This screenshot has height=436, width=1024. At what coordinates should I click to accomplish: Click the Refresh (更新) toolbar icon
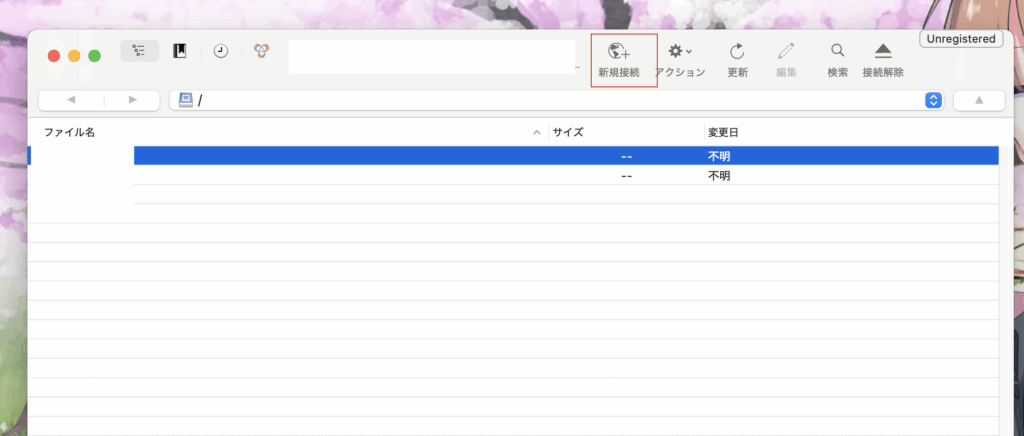tap(737, 52)
